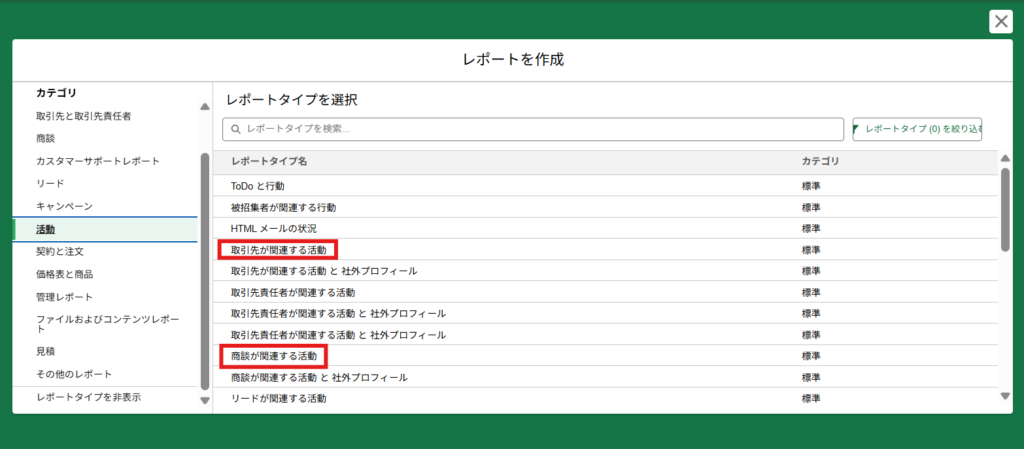The image size is (1024, 449).
Task: Select ファイルおよびコンテンツレポート category
Action: click(x=108, y=324)
